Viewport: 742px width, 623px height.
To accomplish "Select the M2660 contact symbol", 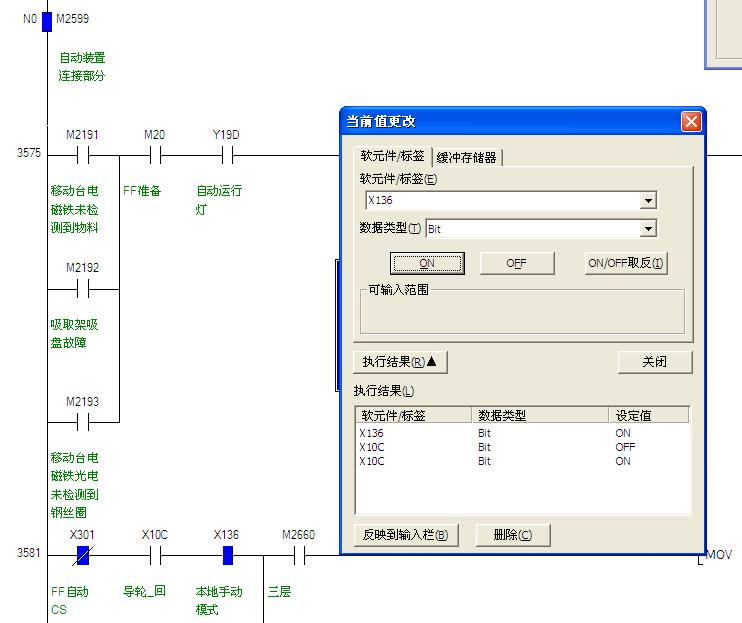I will tap(298, 555).
